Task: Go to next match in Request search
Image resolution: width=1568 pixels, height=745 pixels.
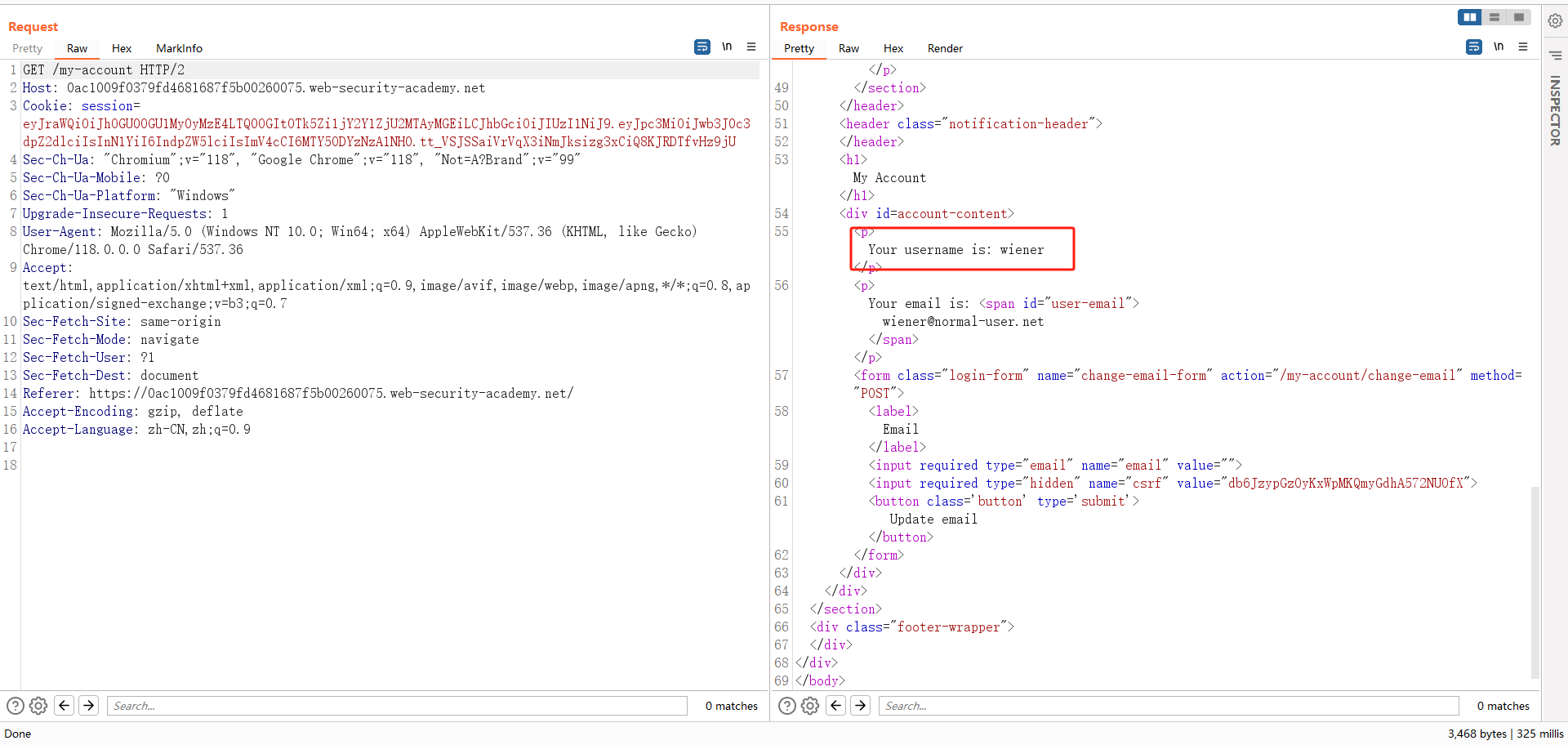Action: pos(89,705)
